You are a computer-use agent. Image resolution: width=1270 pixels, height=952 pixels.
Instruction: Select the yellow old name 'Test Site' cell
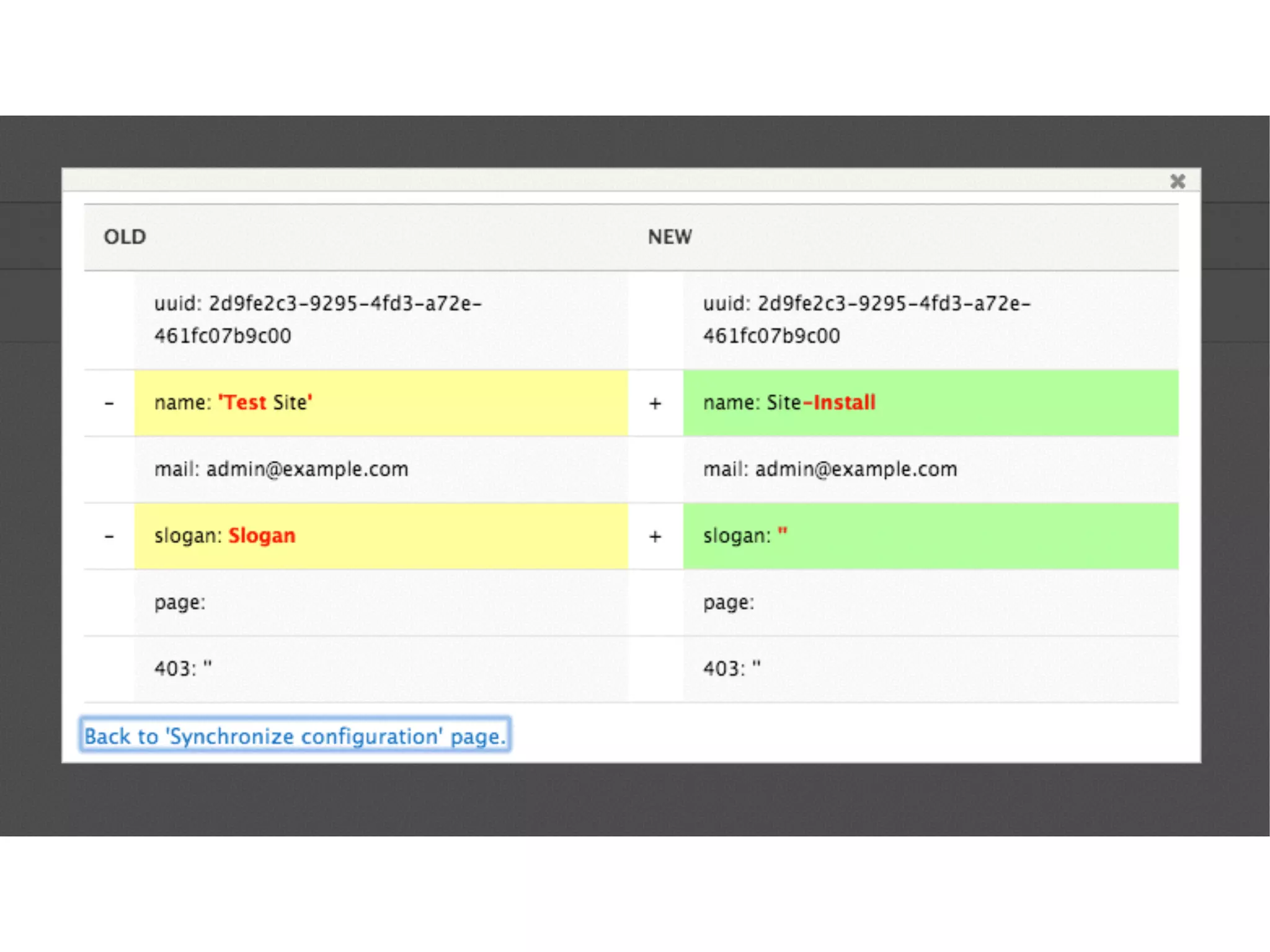(x=381, y=403)
